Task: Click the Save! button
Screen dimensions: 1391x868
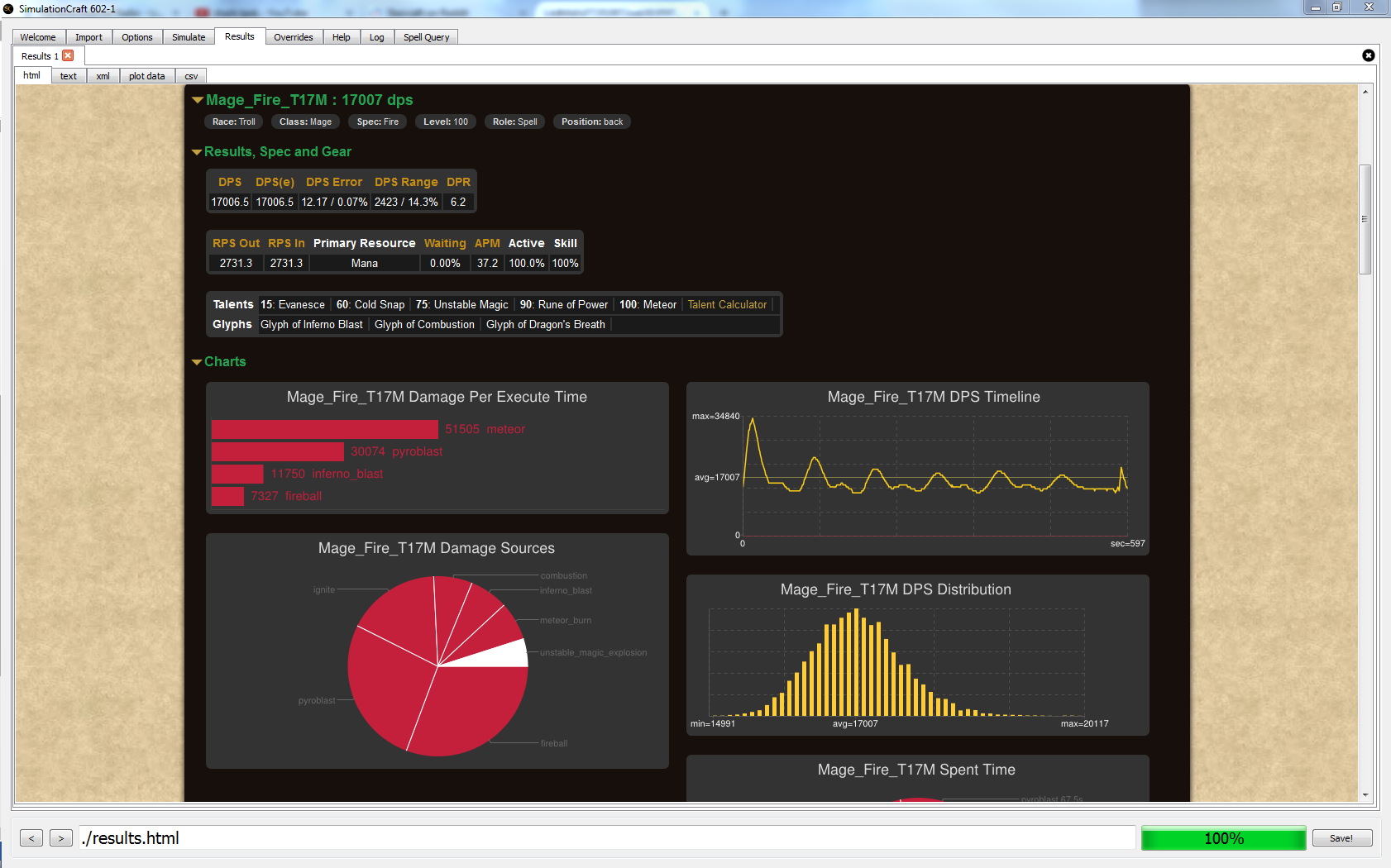Action: tap(1342, 838)
